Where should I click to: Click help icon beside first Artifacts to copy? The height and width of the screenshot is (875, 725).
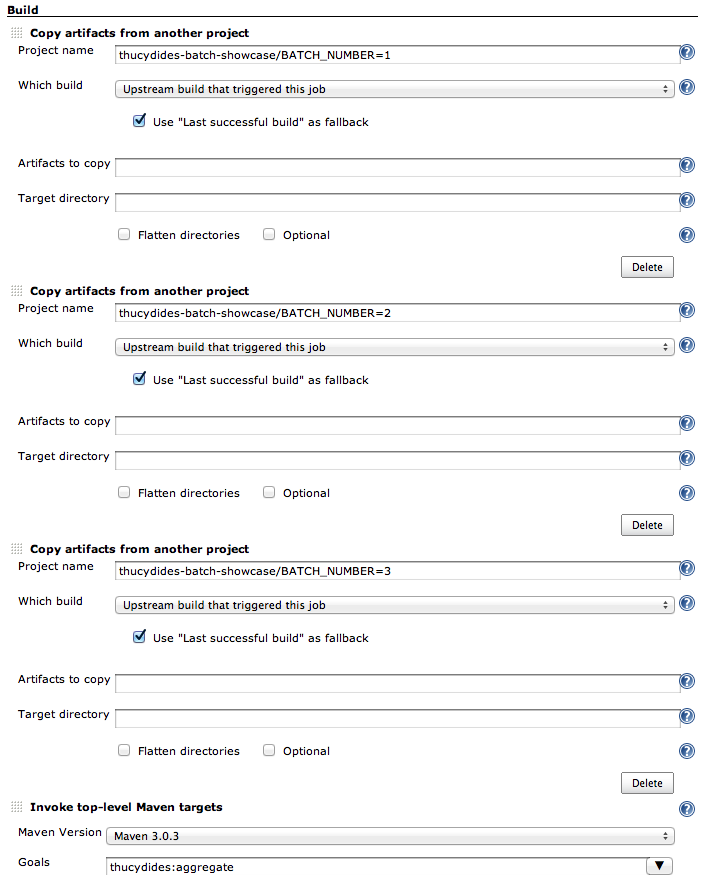coord(686,165)
